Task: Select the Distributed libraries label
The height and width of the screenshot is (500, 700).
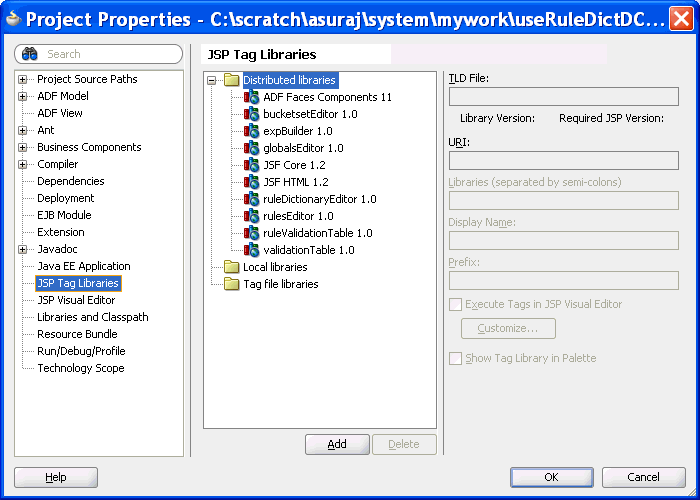Action: pos(289,80)
